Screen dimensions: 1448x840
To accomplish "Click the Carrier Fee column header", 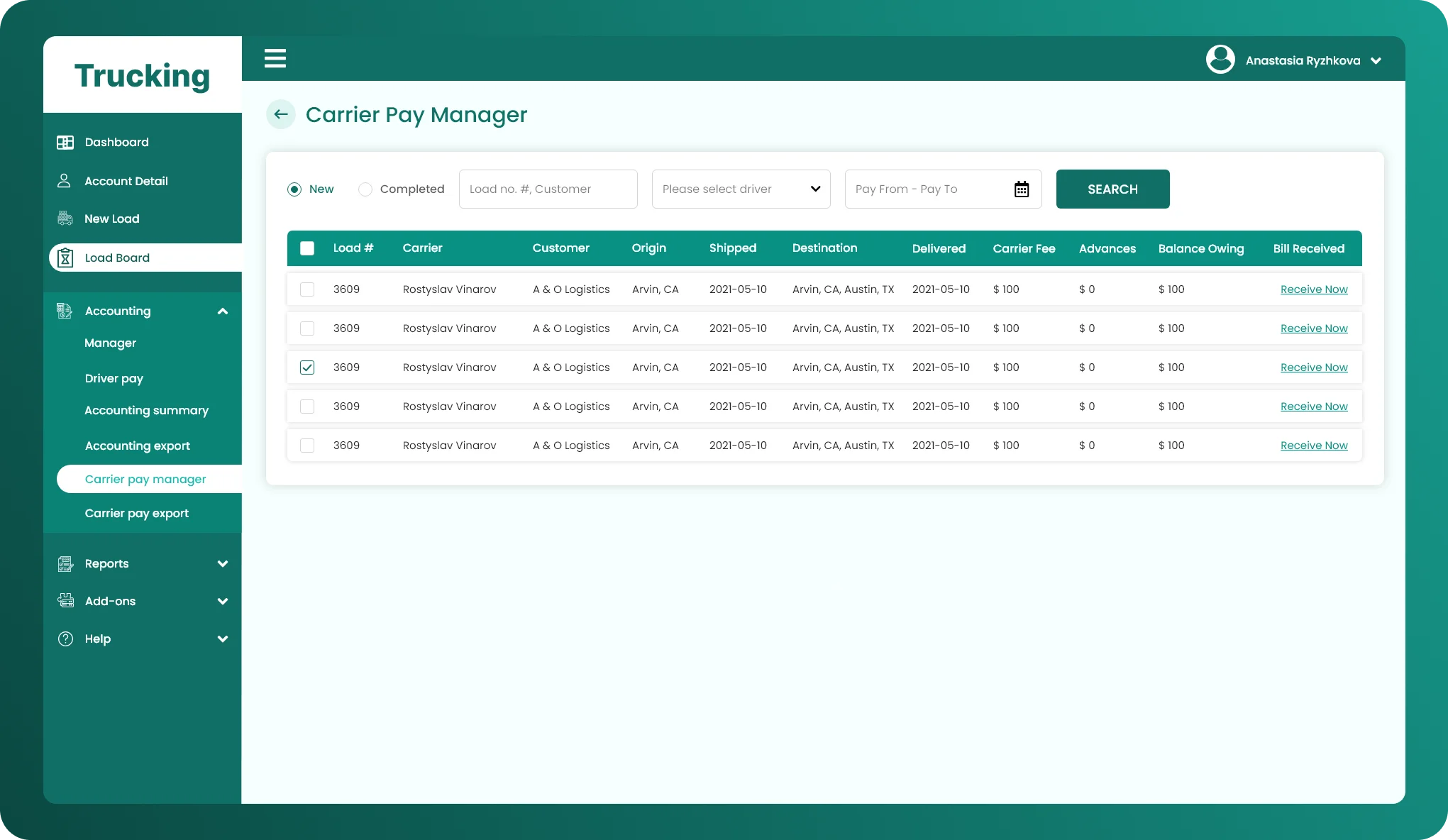I will click(x=1024, y=248).
